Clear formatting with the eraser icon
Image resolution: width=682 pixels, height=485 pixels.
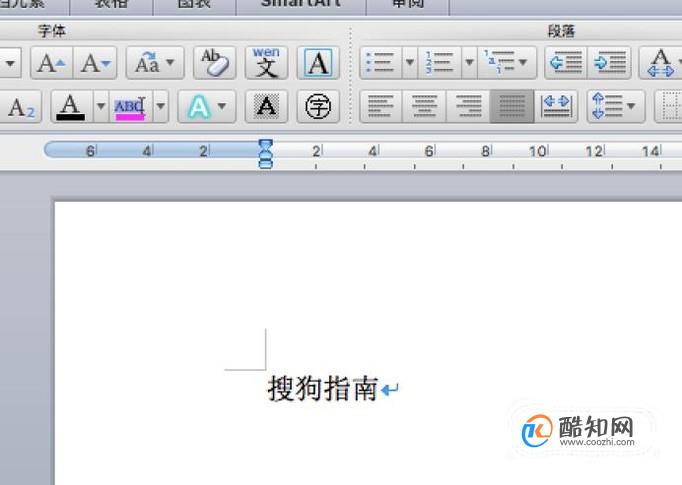(214, 64)
